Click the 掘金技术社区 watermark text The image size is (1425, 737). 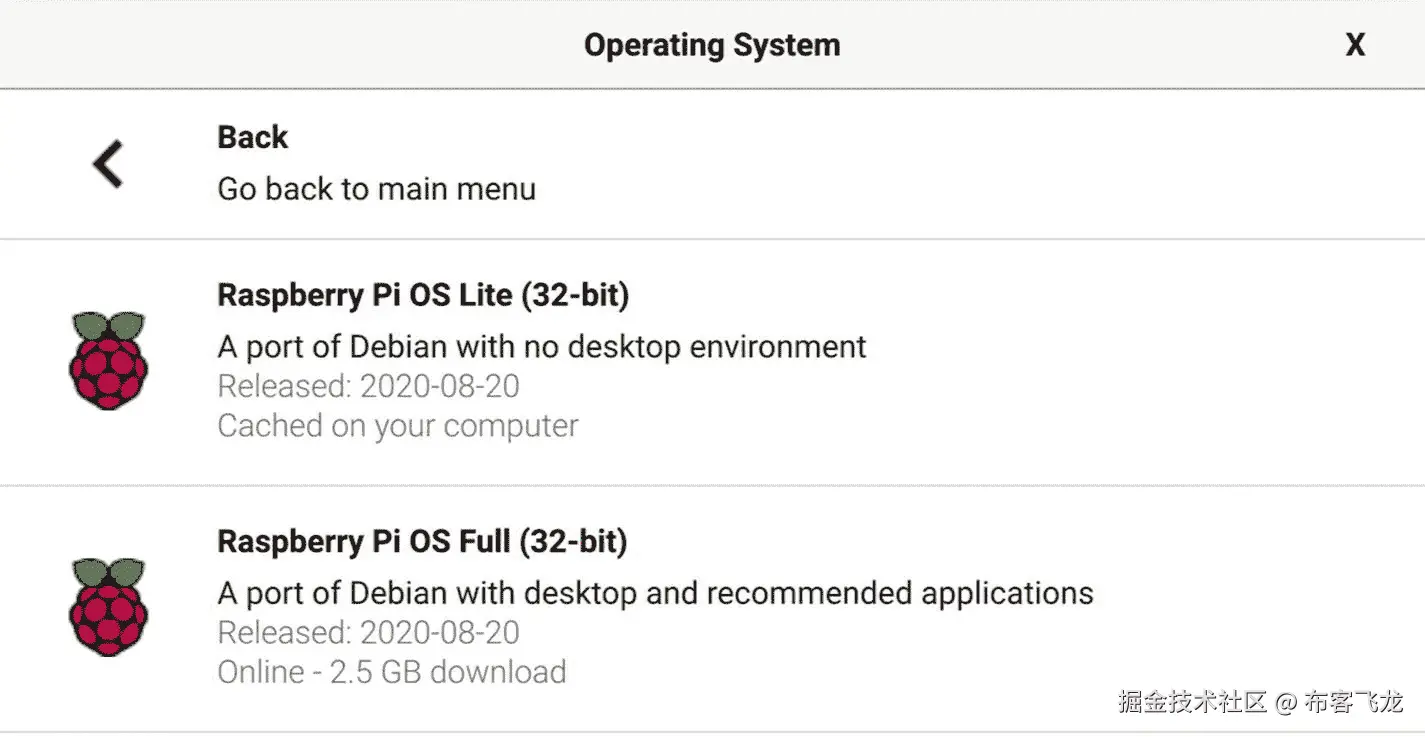1192,701
